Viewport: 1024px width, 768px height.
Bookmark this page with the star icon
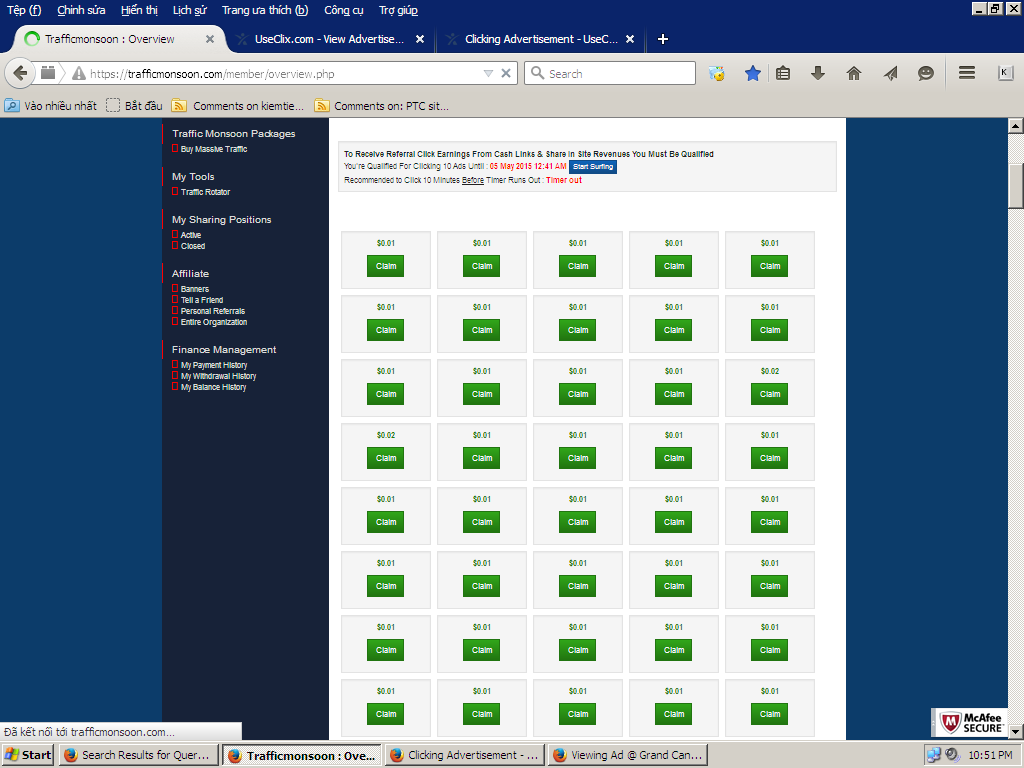coord(752,73)
